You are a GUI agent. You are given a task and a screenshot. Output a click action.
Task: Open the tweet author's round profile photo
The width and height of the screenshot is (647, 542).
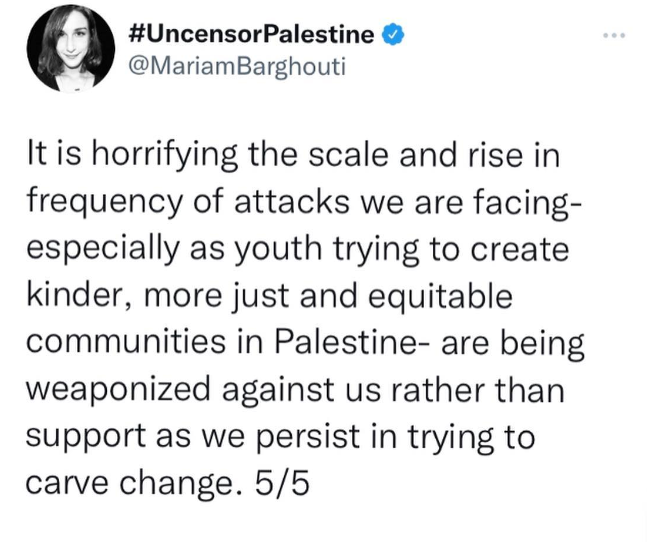[x=71, y=48]
